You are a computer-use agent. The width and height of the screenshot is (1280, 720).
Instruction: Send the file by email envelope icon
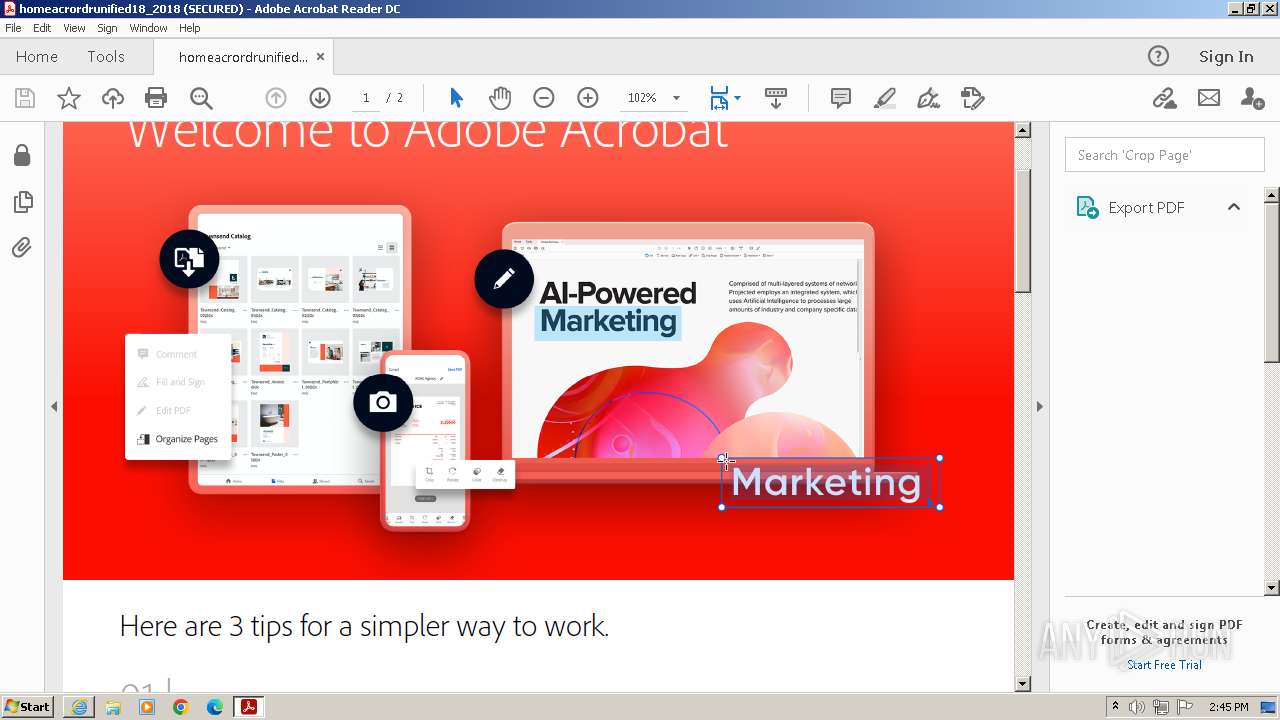1209,98
